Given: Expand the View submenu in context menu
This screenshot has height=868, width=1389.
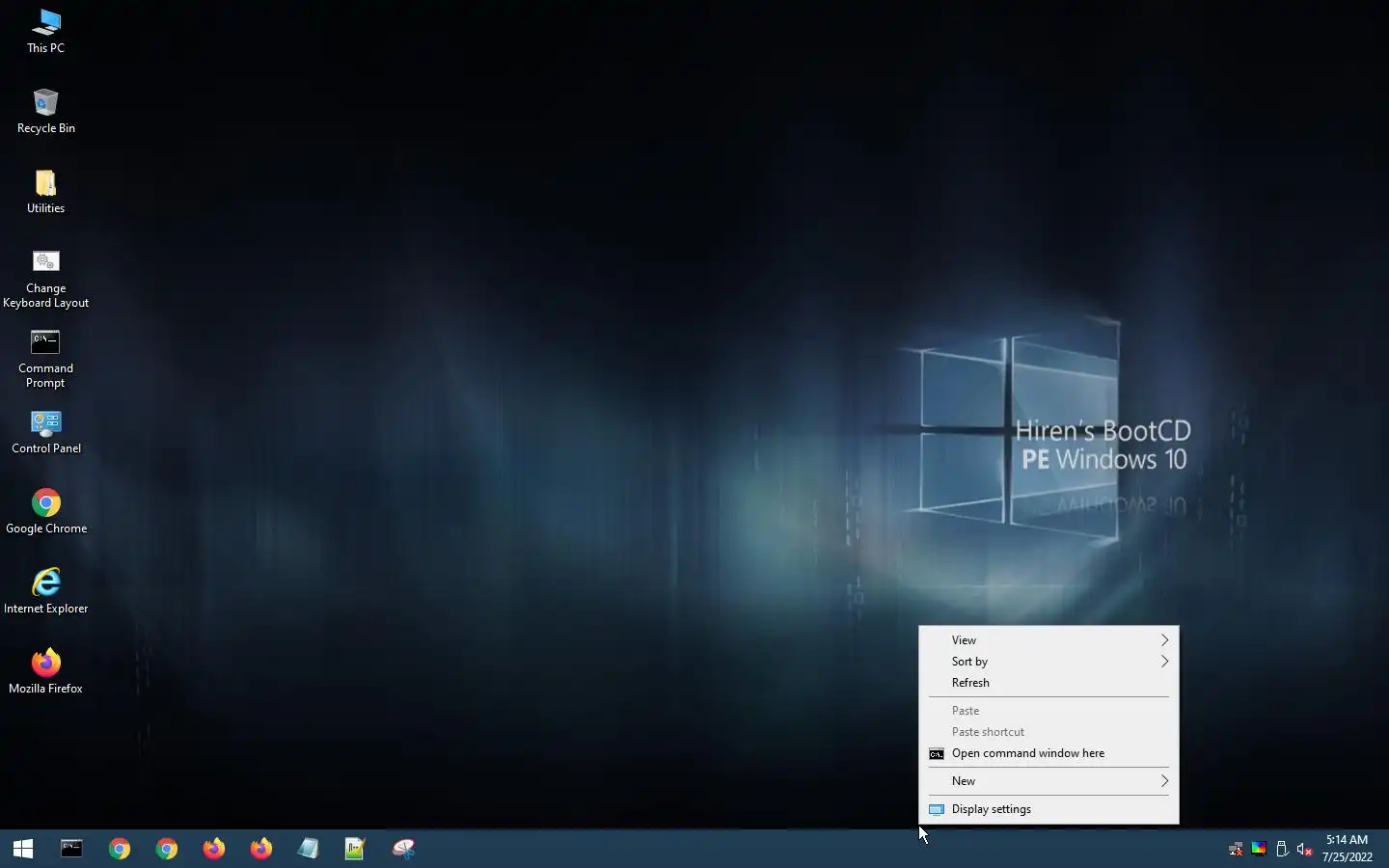Looking at the screenshot, I should (1049, 640).
